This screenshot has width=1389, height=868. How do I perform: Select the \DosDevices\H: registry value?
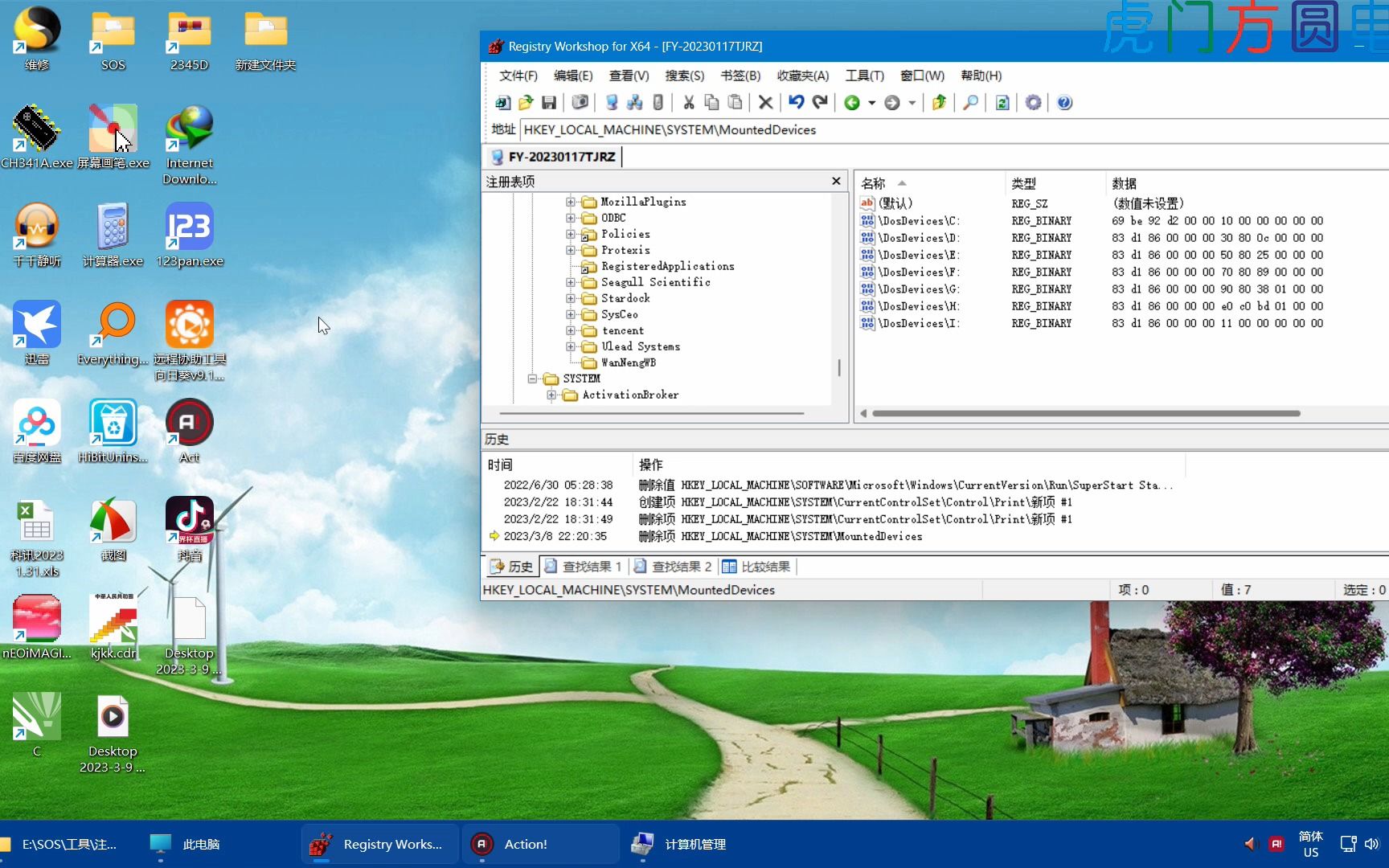919,306
